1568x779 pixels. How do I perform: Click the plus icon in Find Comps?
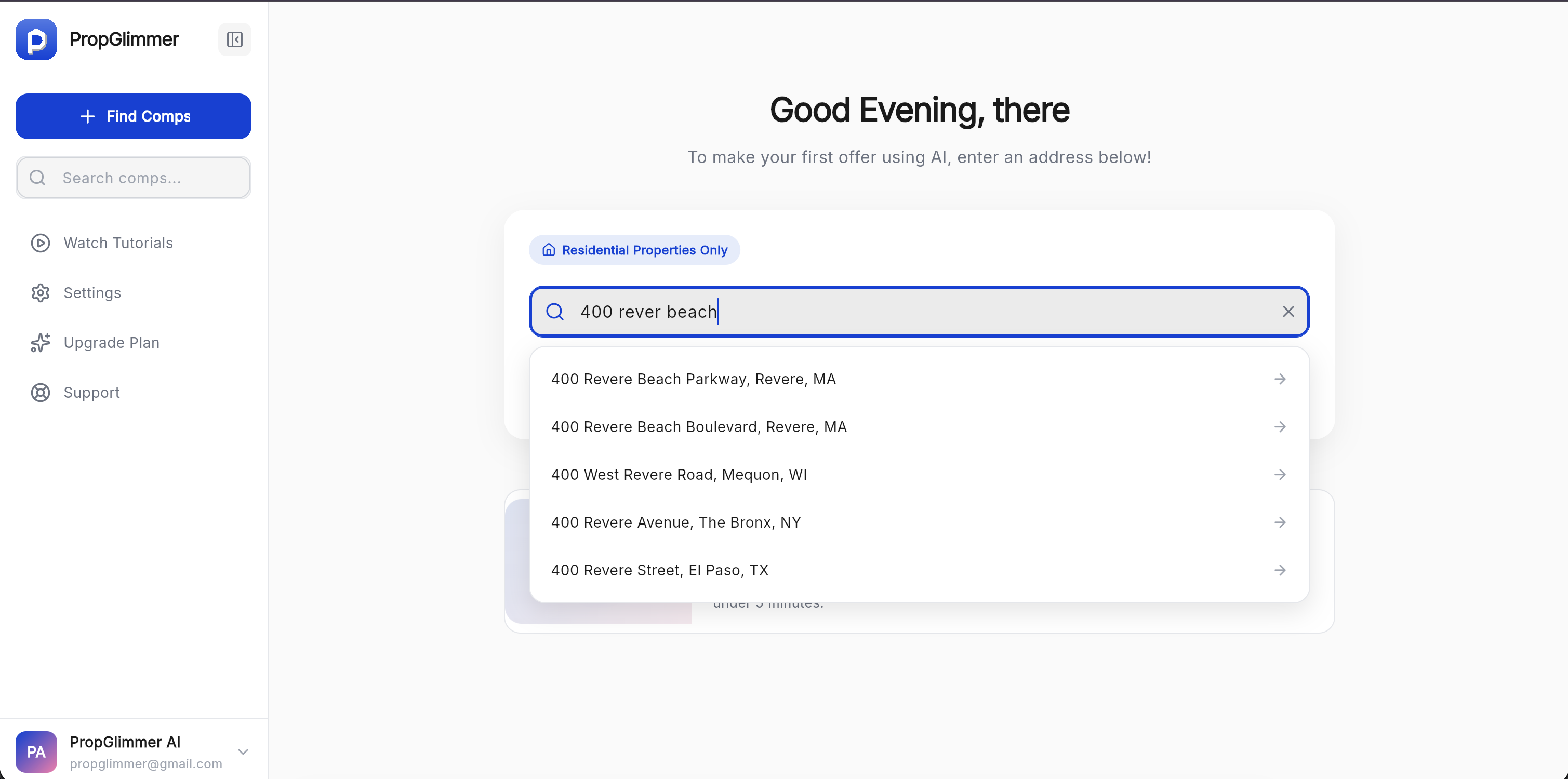click(x=88, y=116)
